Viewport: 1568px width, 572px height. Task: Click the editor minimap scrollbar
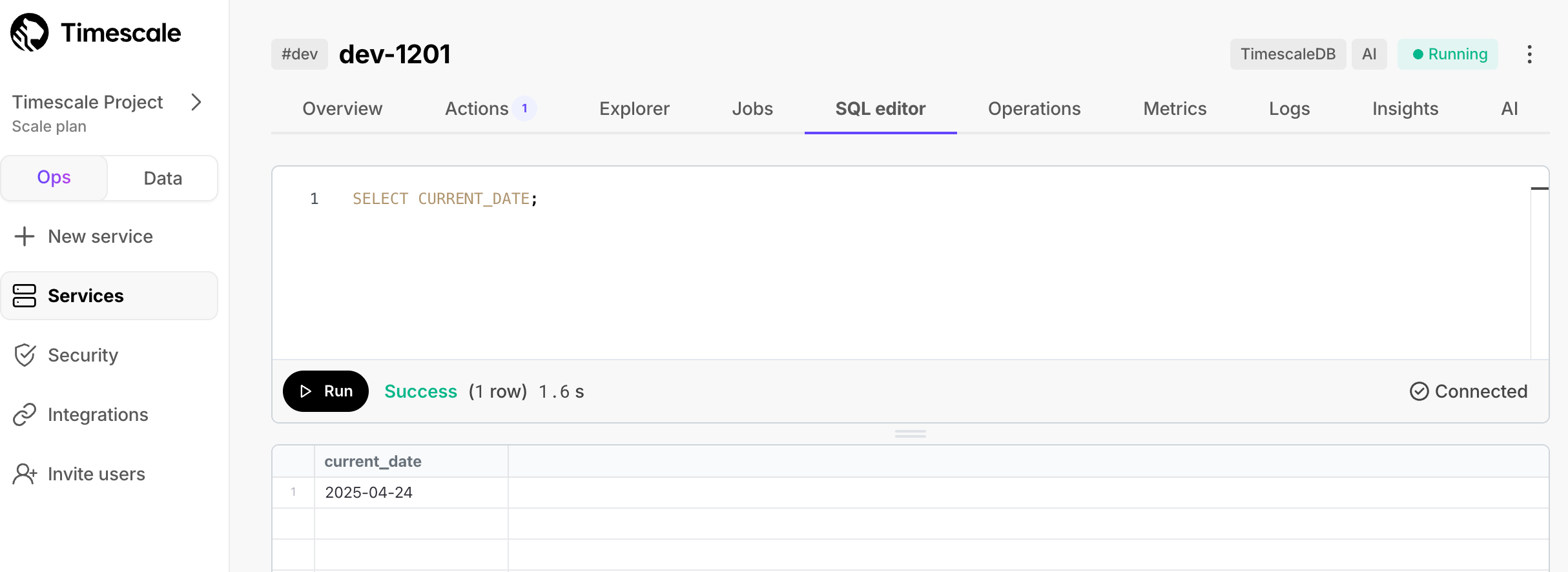tap(1540, 262)
